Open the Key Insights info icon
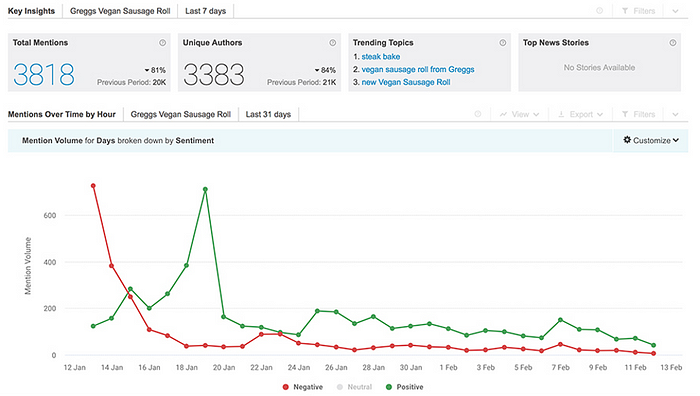Screen dimensions: 700x396 click(600, 11)
